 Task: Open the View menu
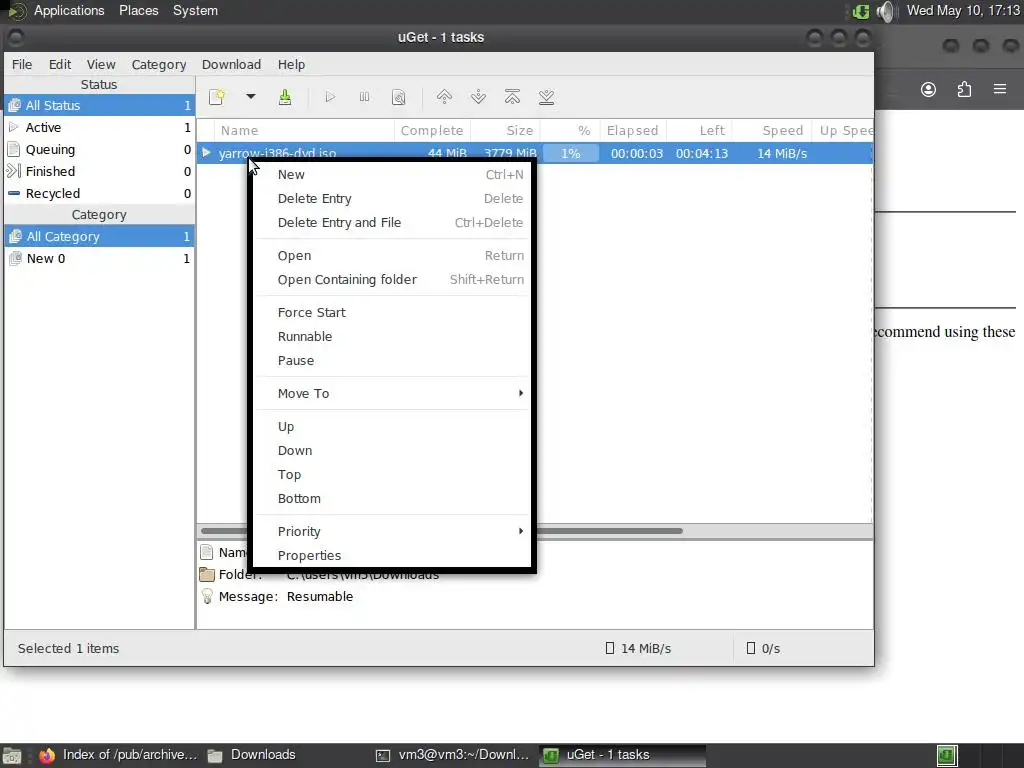101,64
